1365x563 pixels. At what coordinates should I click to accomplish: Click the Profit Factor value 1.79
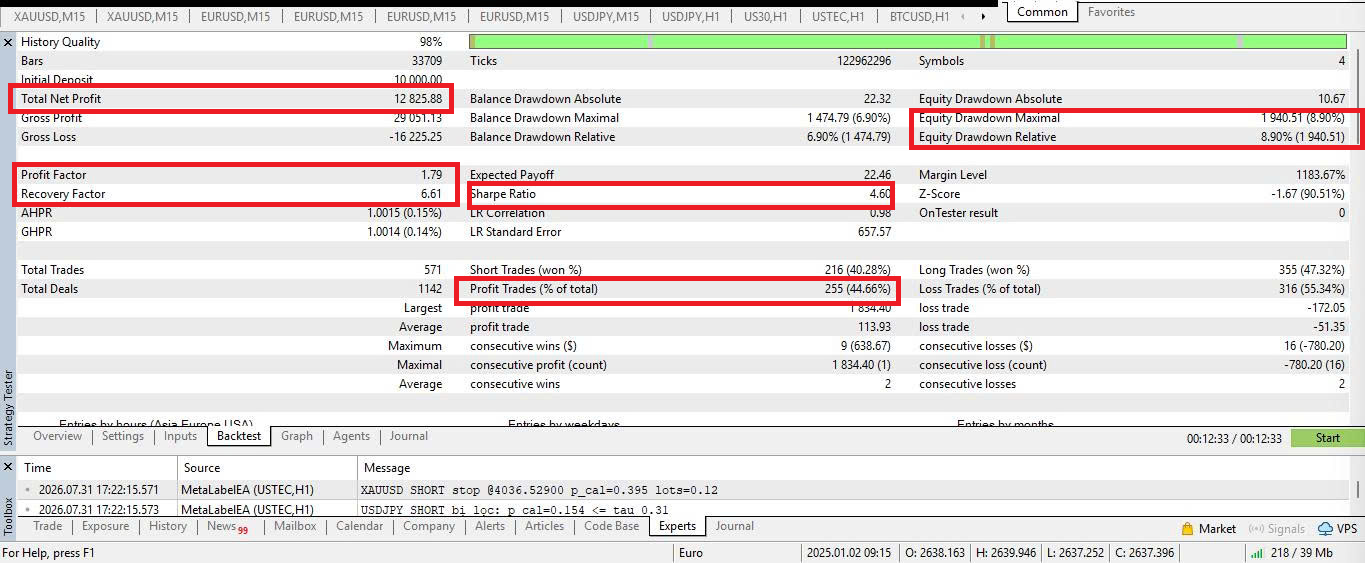tap(431, 175)
